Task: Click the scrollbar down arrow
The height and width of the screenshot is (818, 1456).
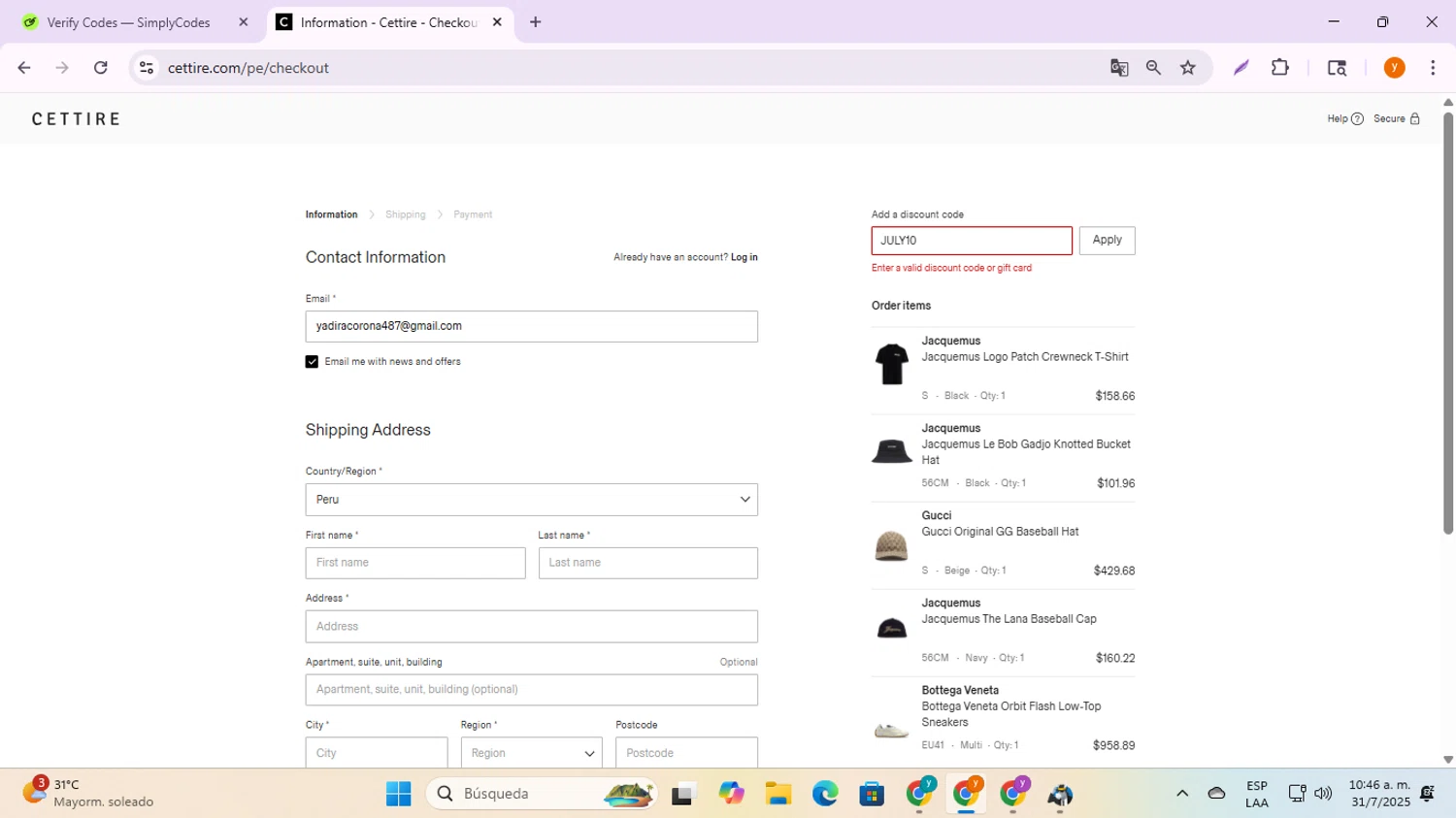Action: tap(1448, 760)
